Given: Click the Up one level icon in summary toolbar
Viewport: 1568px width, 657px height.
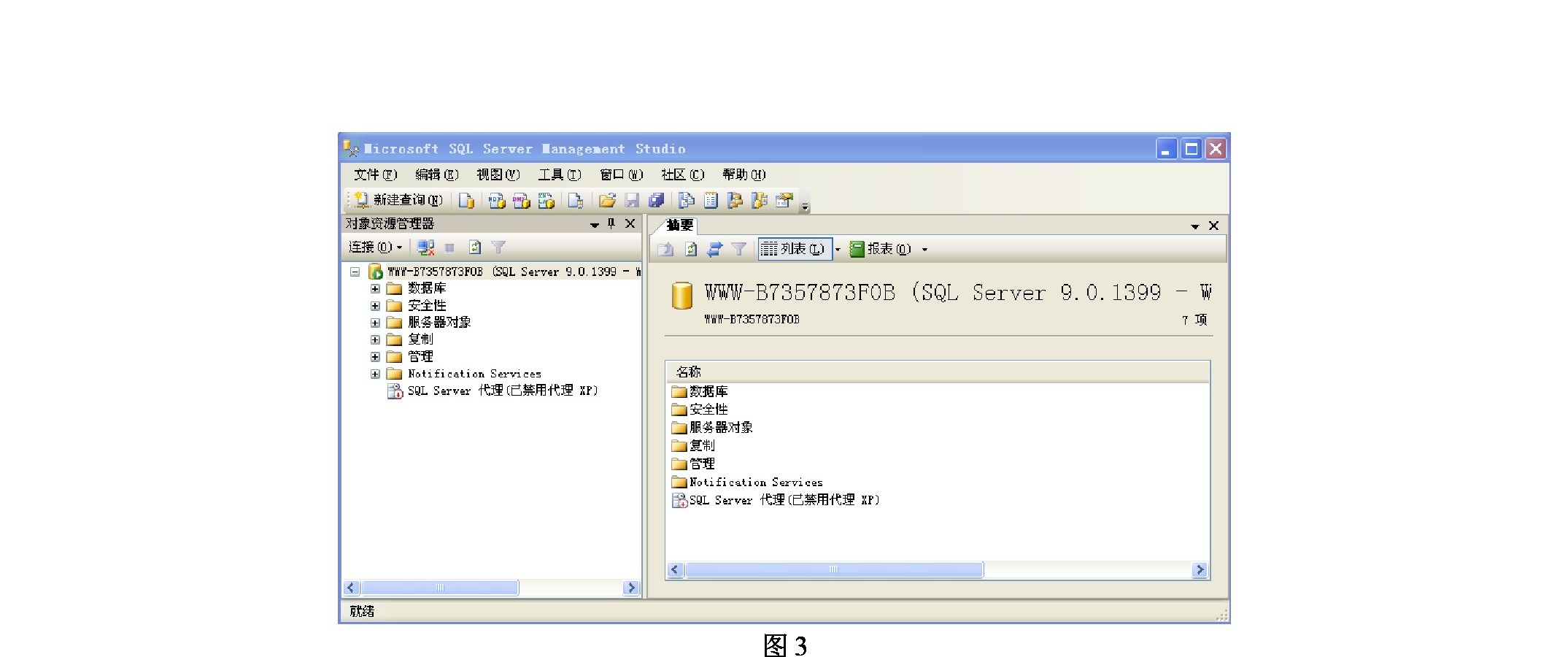Looking at the screenshot, I should [x=665, y=250].
